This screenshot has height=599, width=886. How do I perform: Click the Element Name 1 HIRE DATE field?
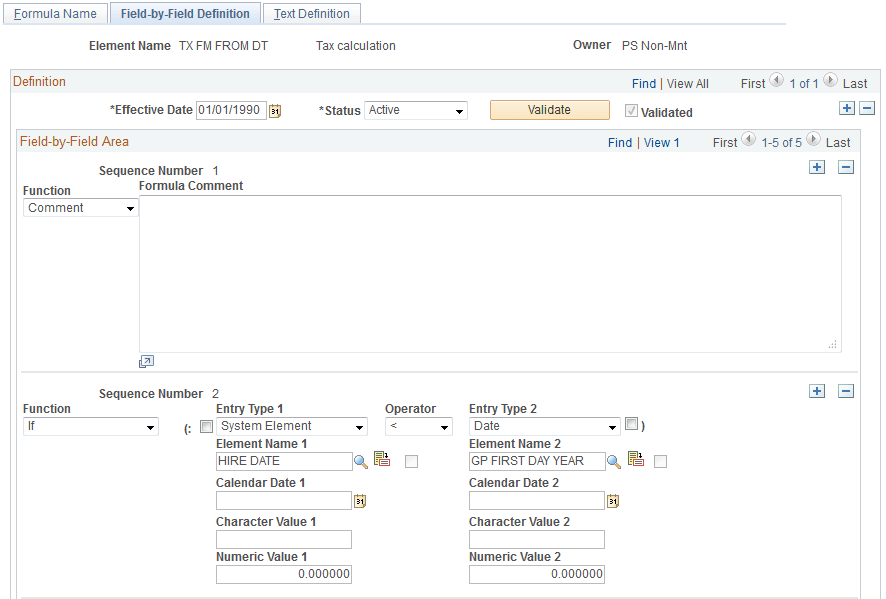coord(284,461)
